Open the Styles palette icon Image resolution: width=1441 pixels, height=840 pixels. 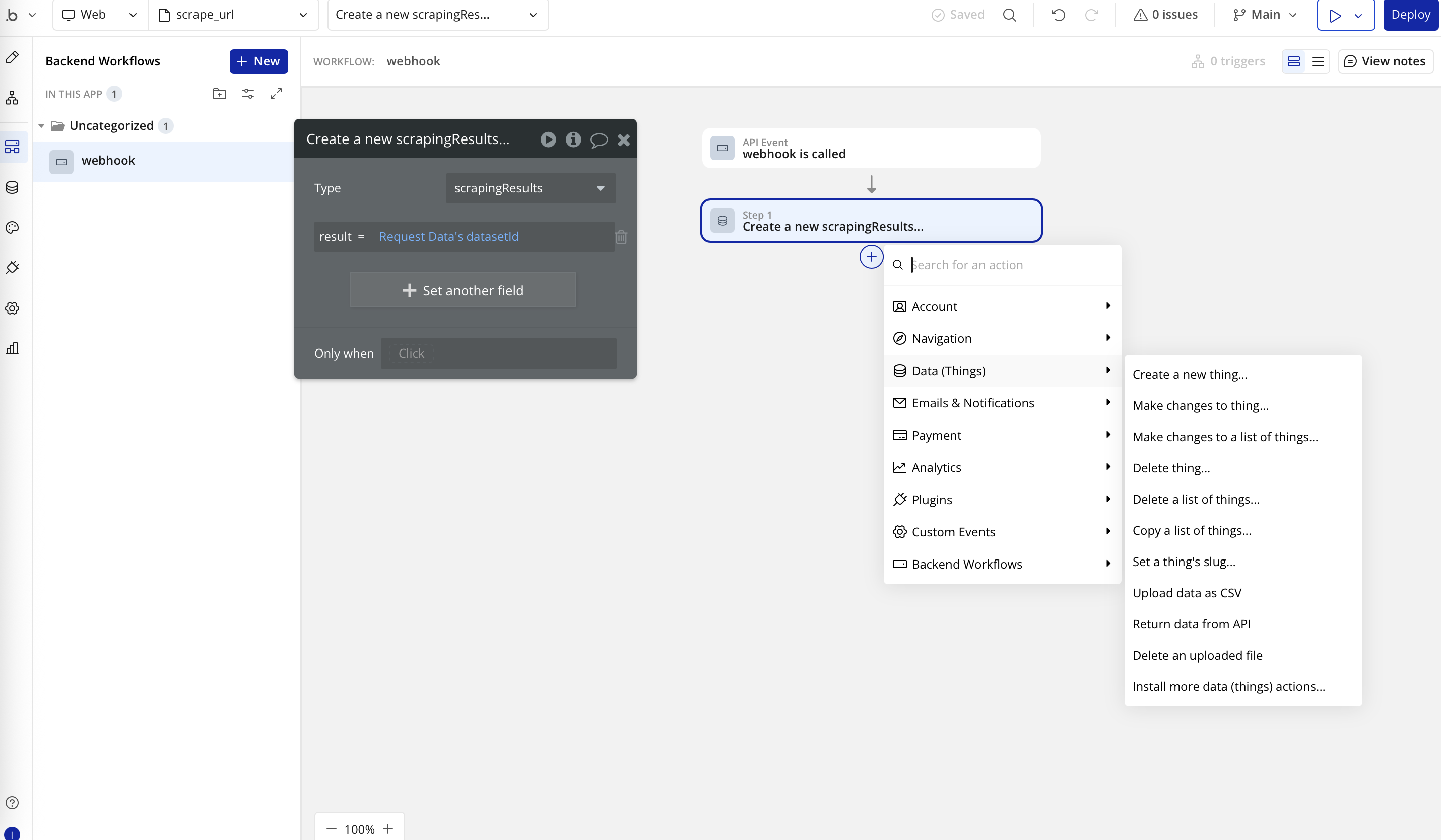(13, 228)
